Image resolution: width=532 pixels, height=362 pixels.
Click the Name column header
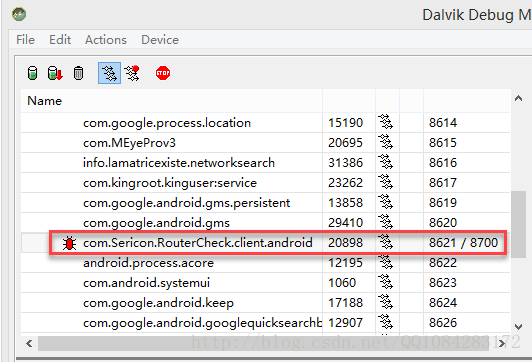(171, 101)
